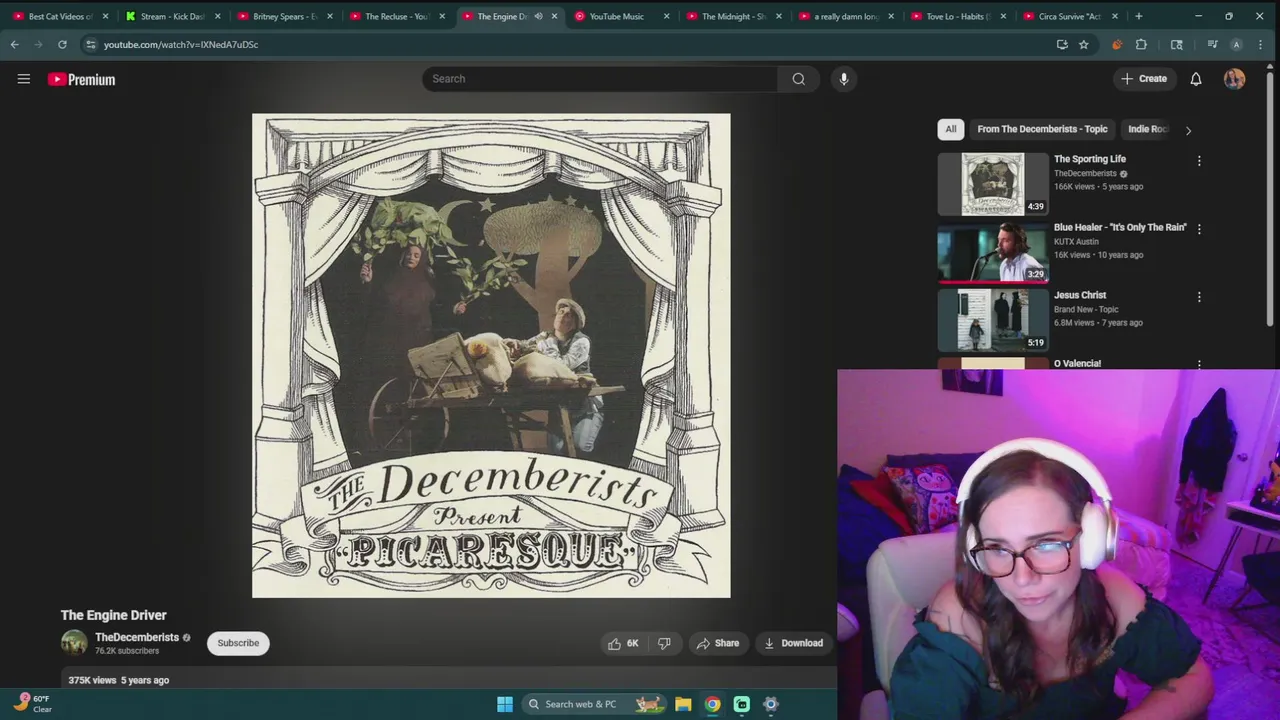Image resolution: width=1280 pixels, height=720 pixels.
Task: Expand the video description box
Action: pos(448,680)
